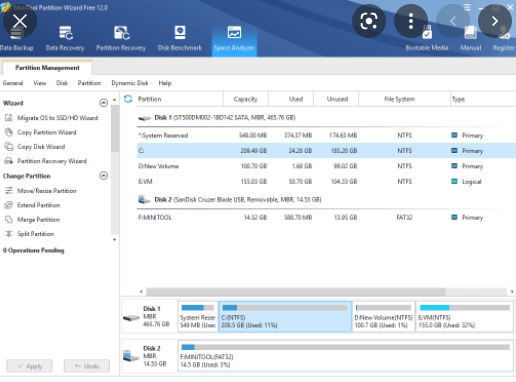Launch Partition Recovery tool
The height and width of the screenshot is (382, 516).
121,39
